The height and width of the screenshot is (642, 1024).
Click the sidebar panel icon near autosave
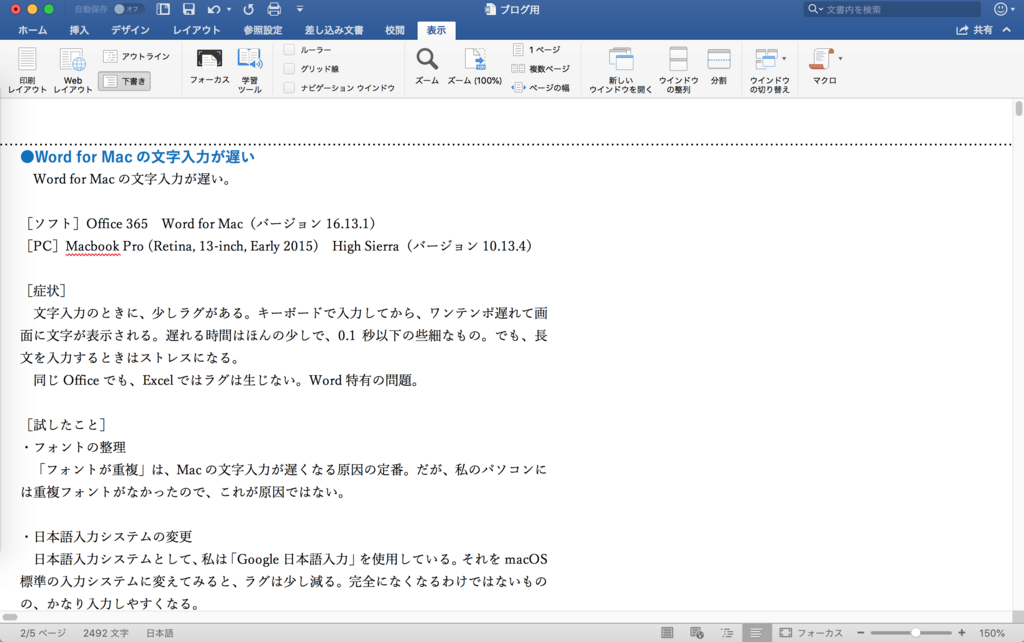coord(163,9)
